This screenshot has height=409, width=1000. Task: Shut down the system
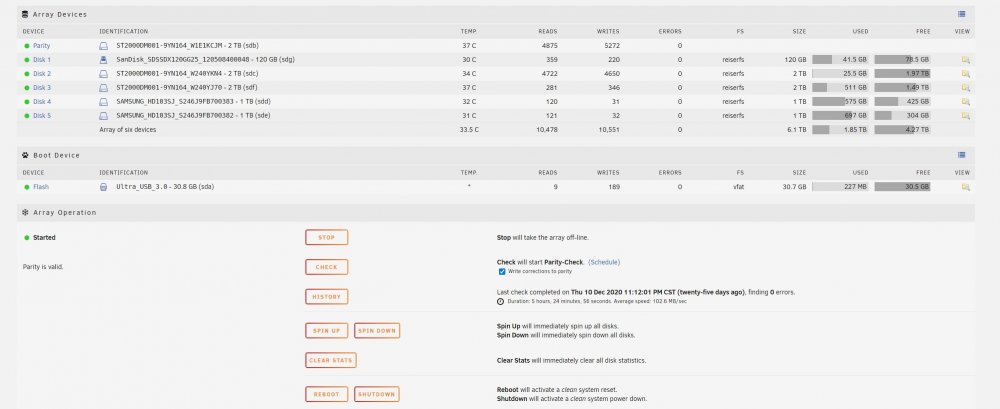coord(377,394)
